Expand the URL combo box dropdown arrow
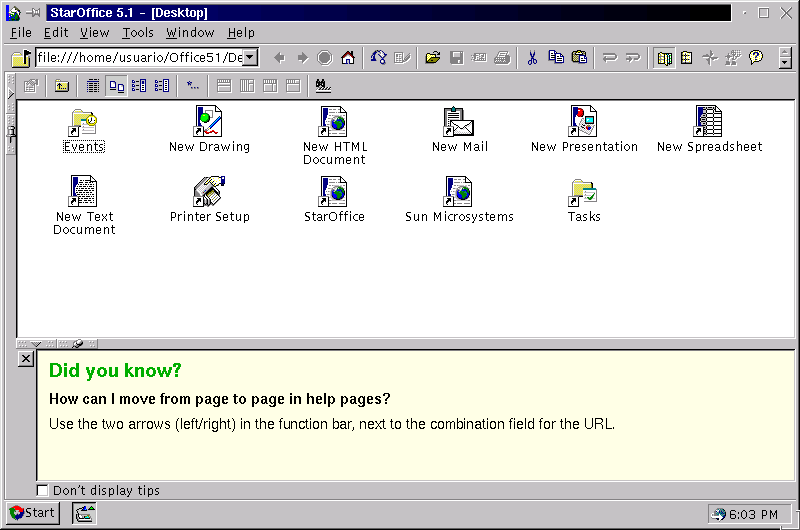 [x=250, y=58]
